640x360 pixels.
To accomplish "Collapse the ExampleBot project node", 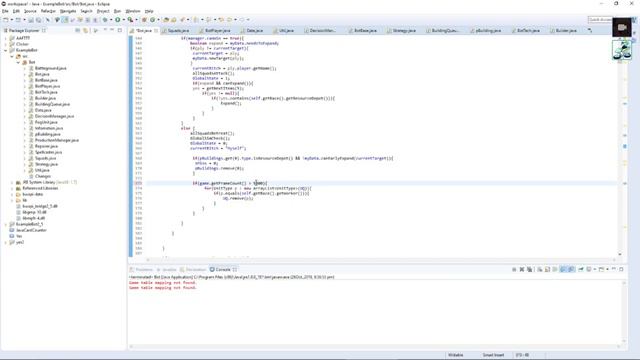I will [x=6, y=50].
